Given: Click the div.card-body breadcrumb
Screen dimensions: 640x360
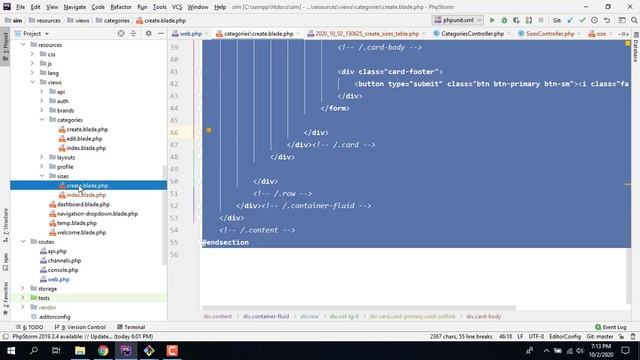Looking at the screenshot, I should [x=483, y=316].
